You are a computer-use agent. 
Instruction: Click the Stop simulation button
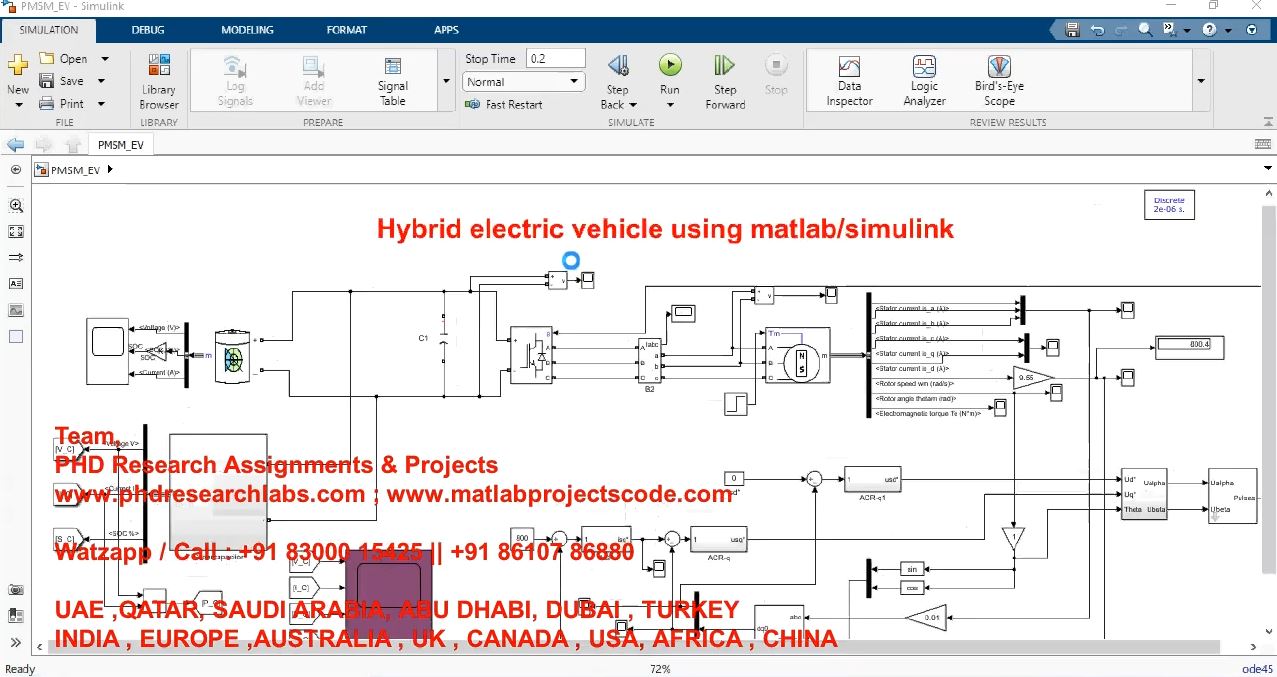pyautogui.click(x=776, y=76)
